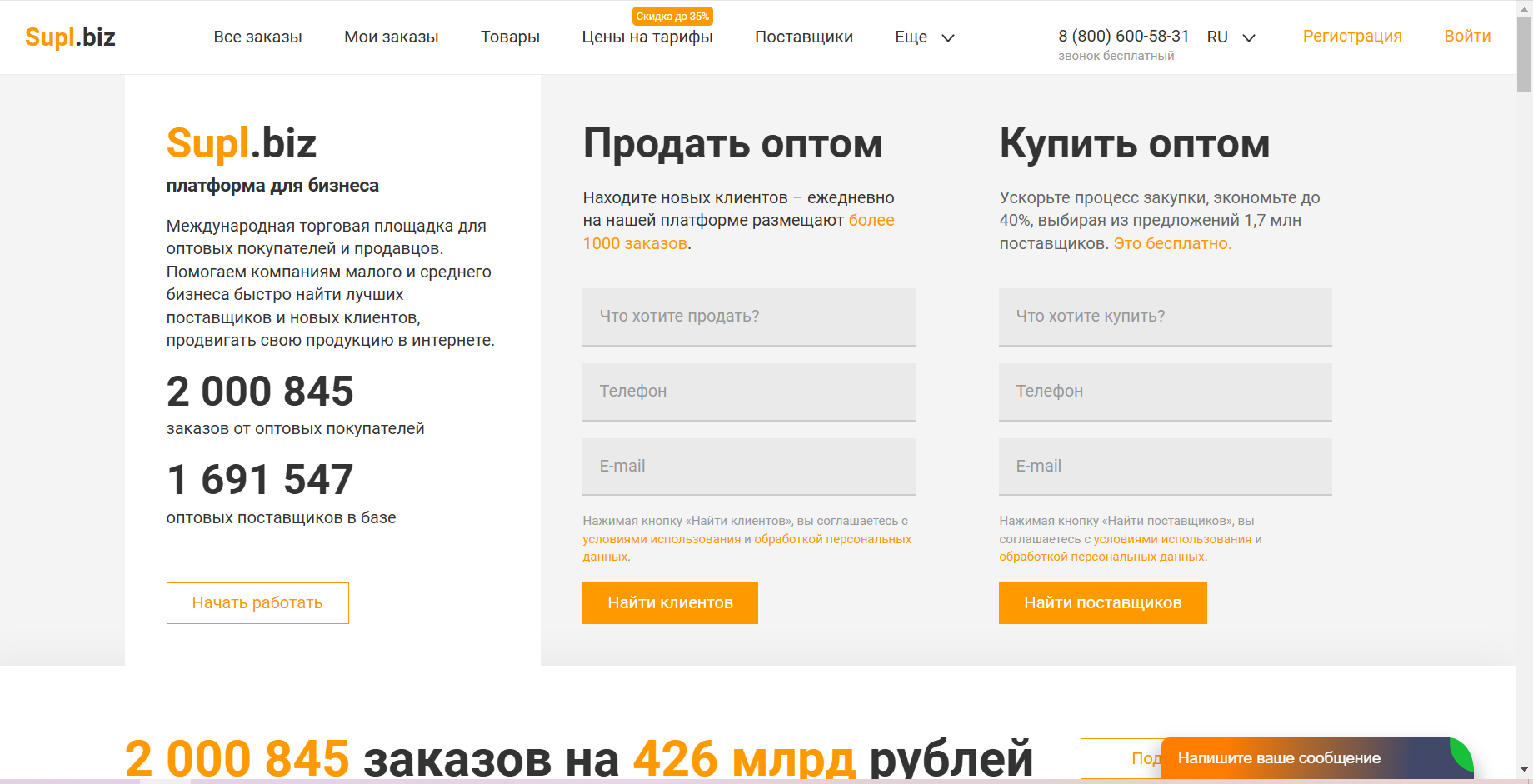Focus the 'Что хотите купить?' field
This screenshot has width=1533, height=784.
click(x=1165, y=317)
